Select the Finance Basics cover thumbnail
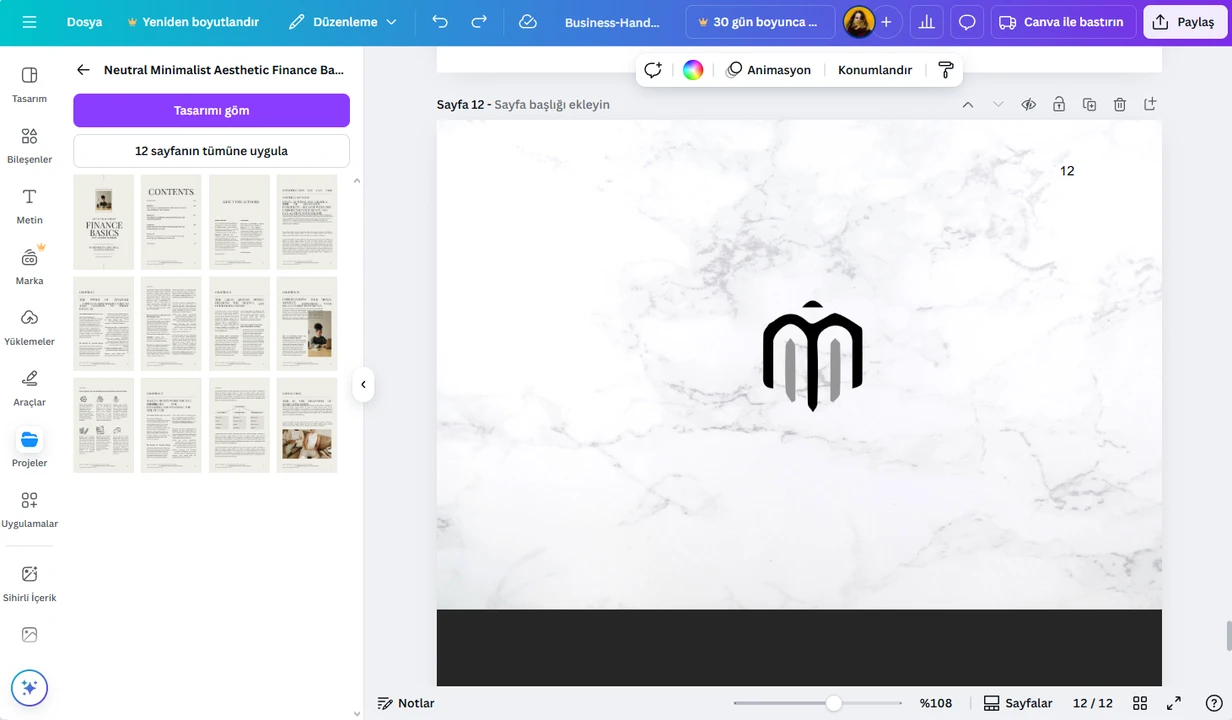The width and height of the screenshot is (1232, 720). pyautogui.click(x=103, y=222)
